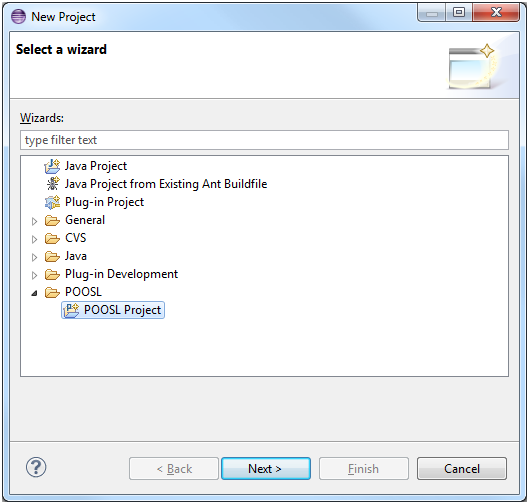Click the Eclipse icon in the title bar
529x504 pixels.
click(18, 17)
